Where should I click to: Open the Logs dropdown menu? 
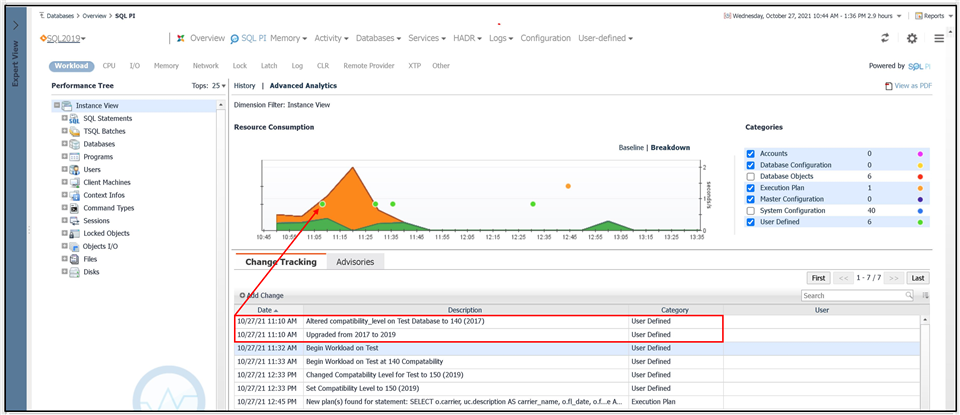coord(501,38)
